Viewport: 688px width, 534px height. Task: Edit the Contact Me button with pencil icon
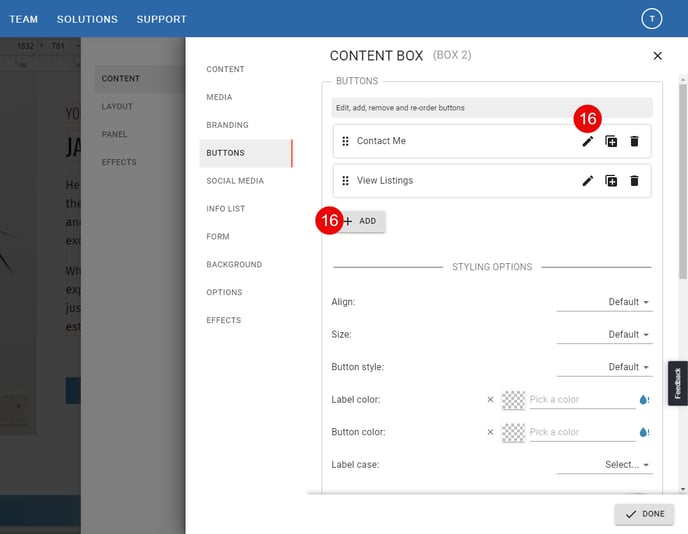588,141
